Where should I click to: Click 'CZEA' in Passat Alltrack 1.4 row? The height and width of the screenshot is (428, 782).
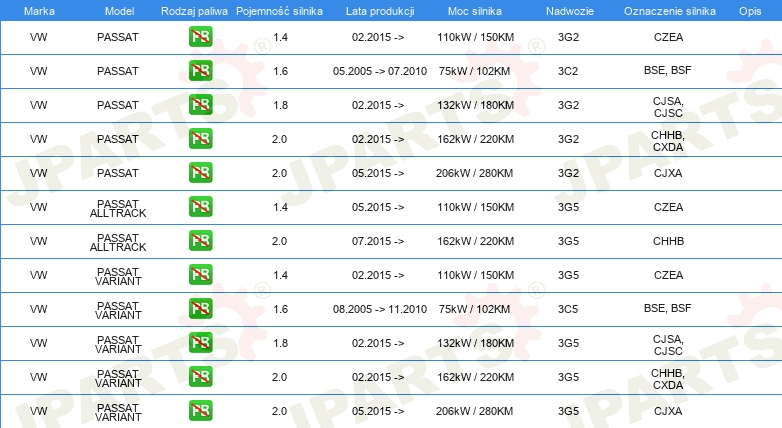(668, 207)
